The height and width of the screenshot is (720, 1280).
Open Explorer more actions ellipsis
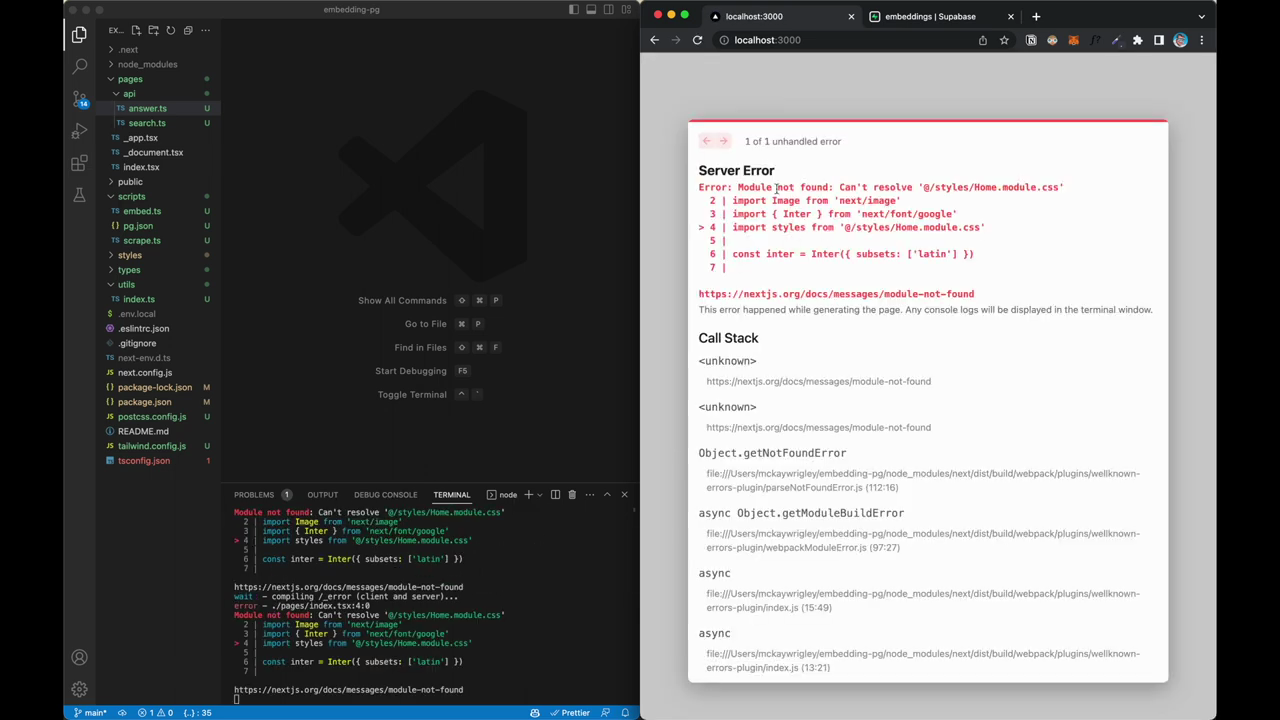pyautogui.click(x=205, y=30)
